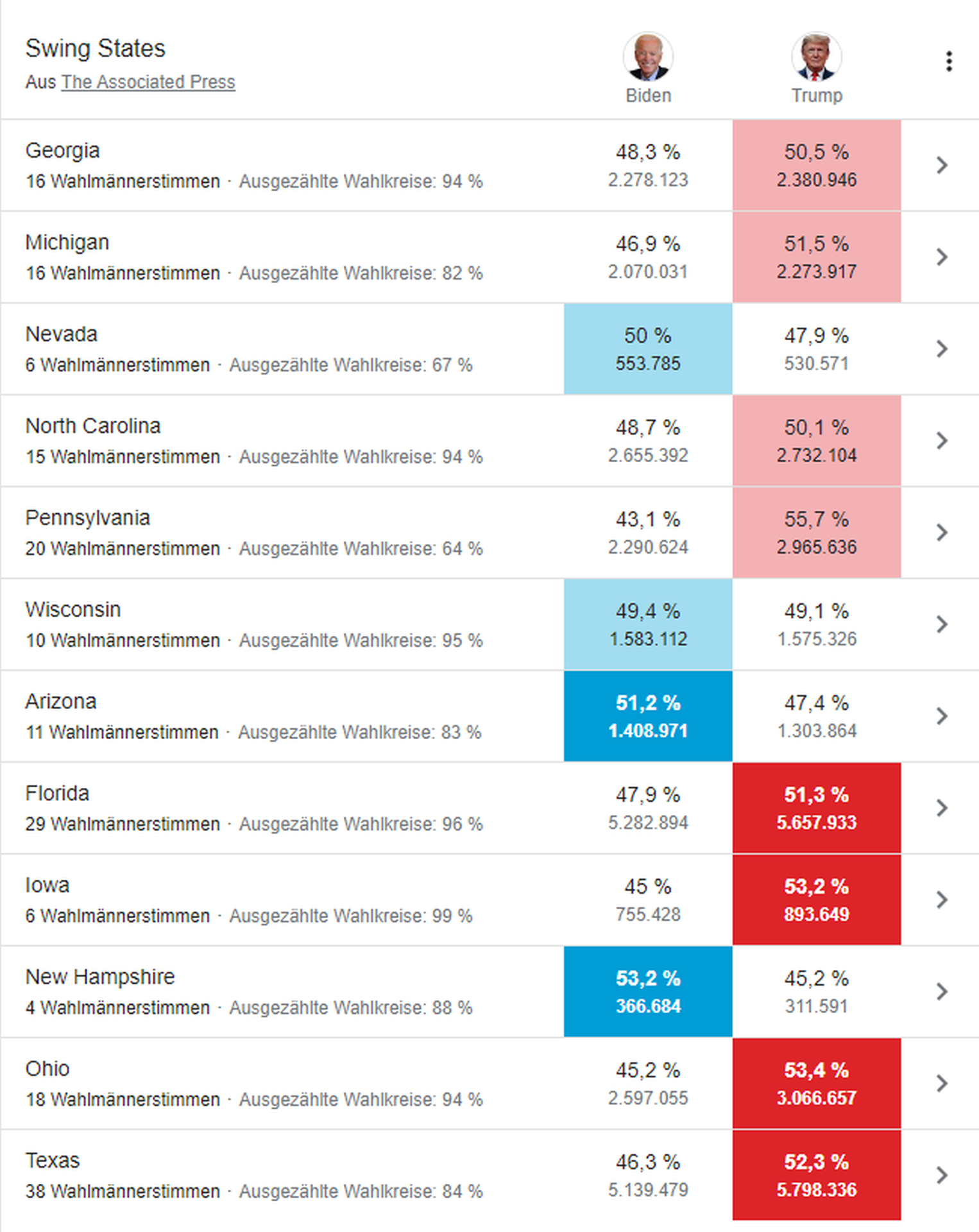Click the Pennsylvania state name
The image size is (979, 1232).
click(88, 518)
